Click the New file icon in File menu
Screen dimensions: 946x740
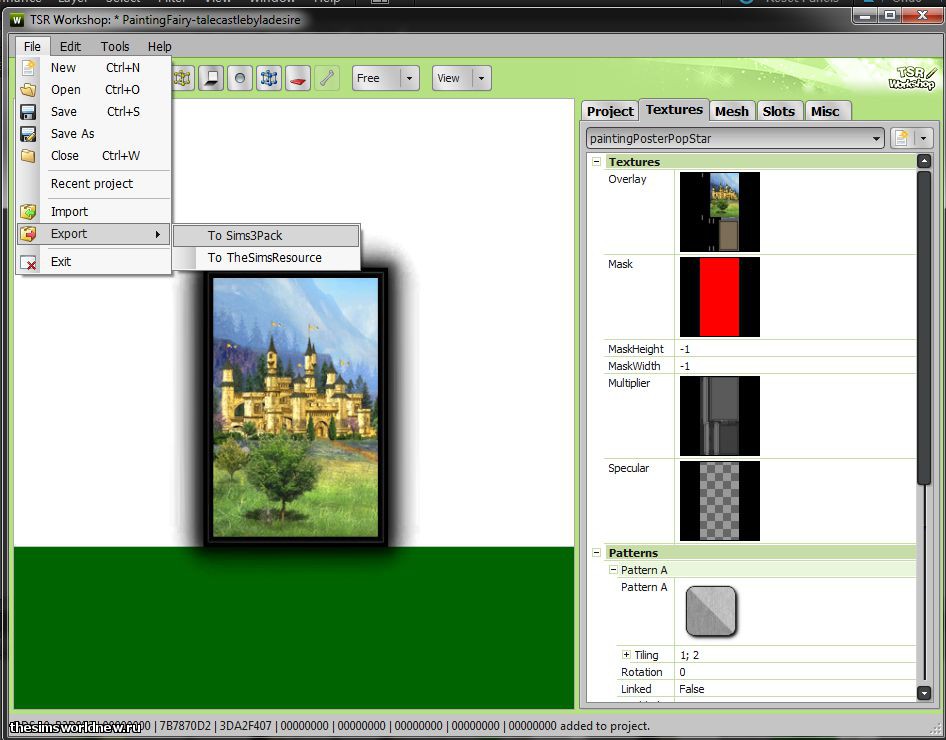pyautogui.click(x=28, y=68)
